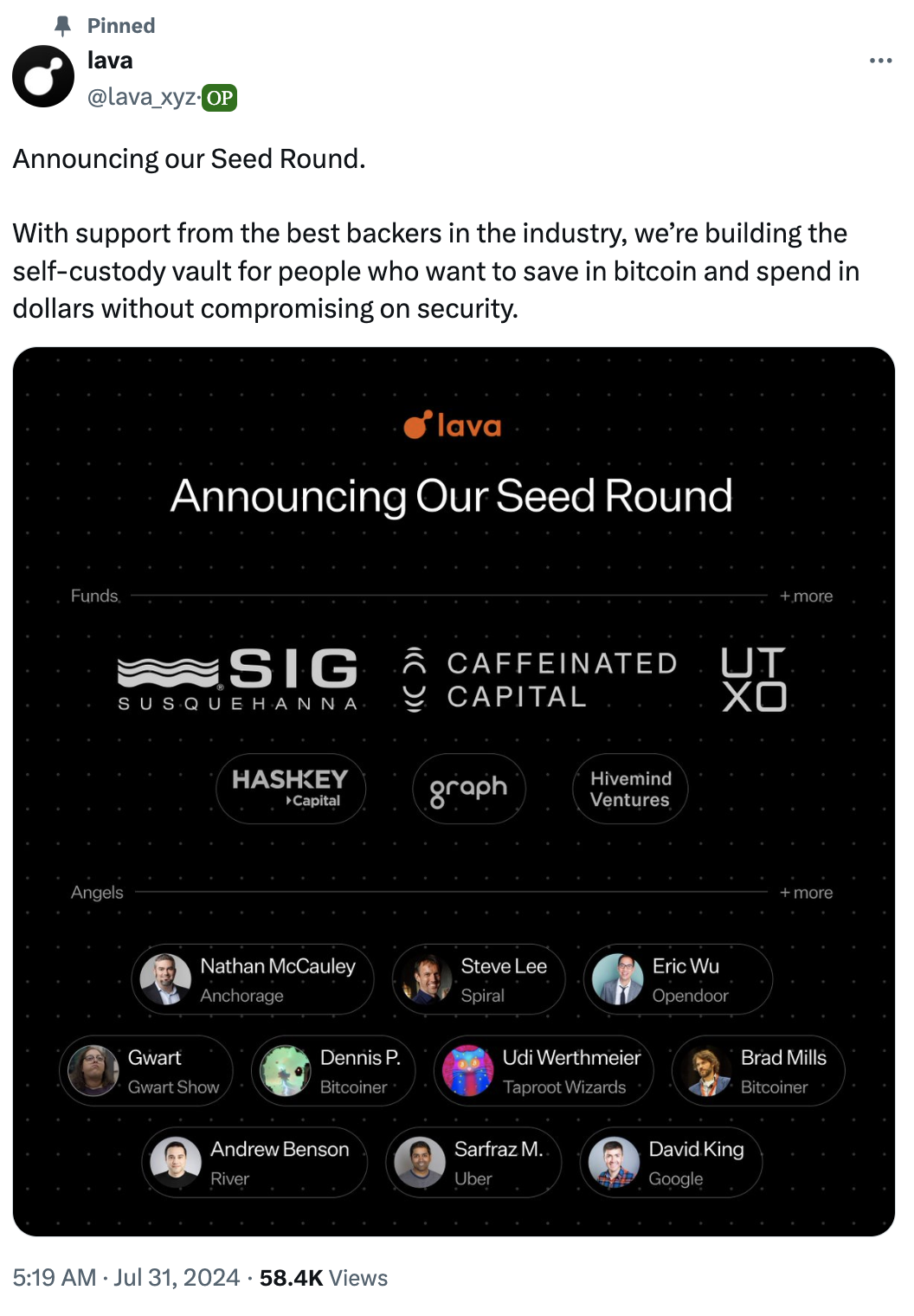This screenshot has width=914, height=1316.
Task: Click the +more label beside Funds
Action: click(x=806, y=596)
